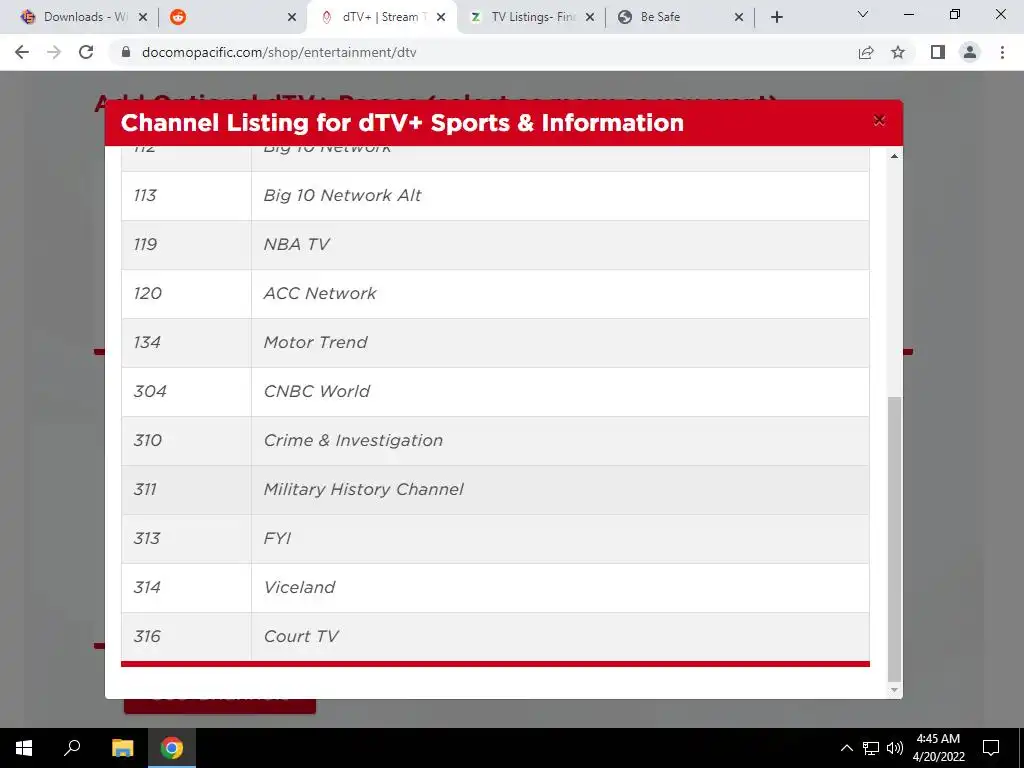Click the Military History Channel entry
The width and height of the screenshot is (1024, 768).
click(x=364, y=489)
